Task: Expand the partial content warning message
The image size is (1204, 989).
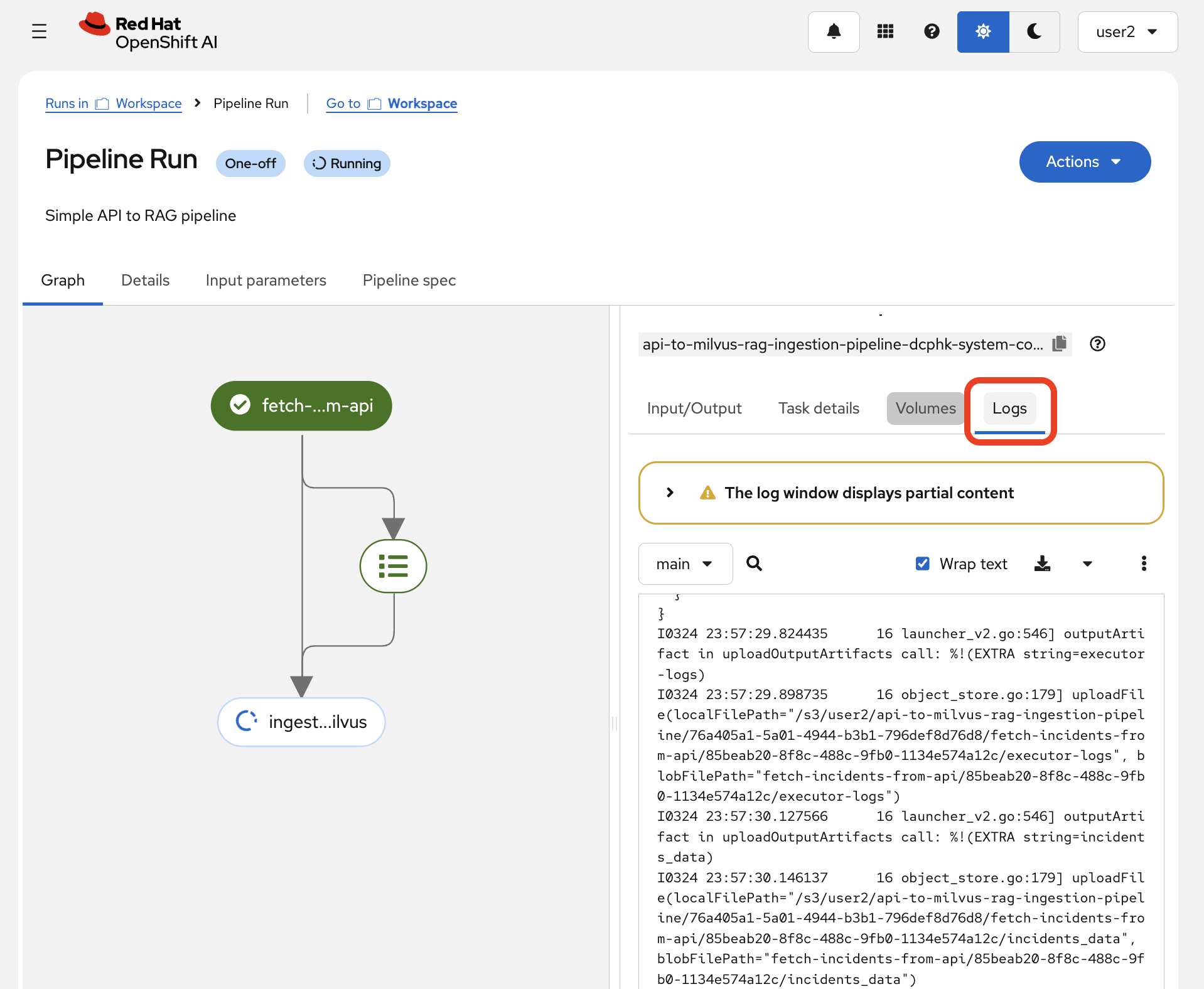Action: tap(669, 493)
